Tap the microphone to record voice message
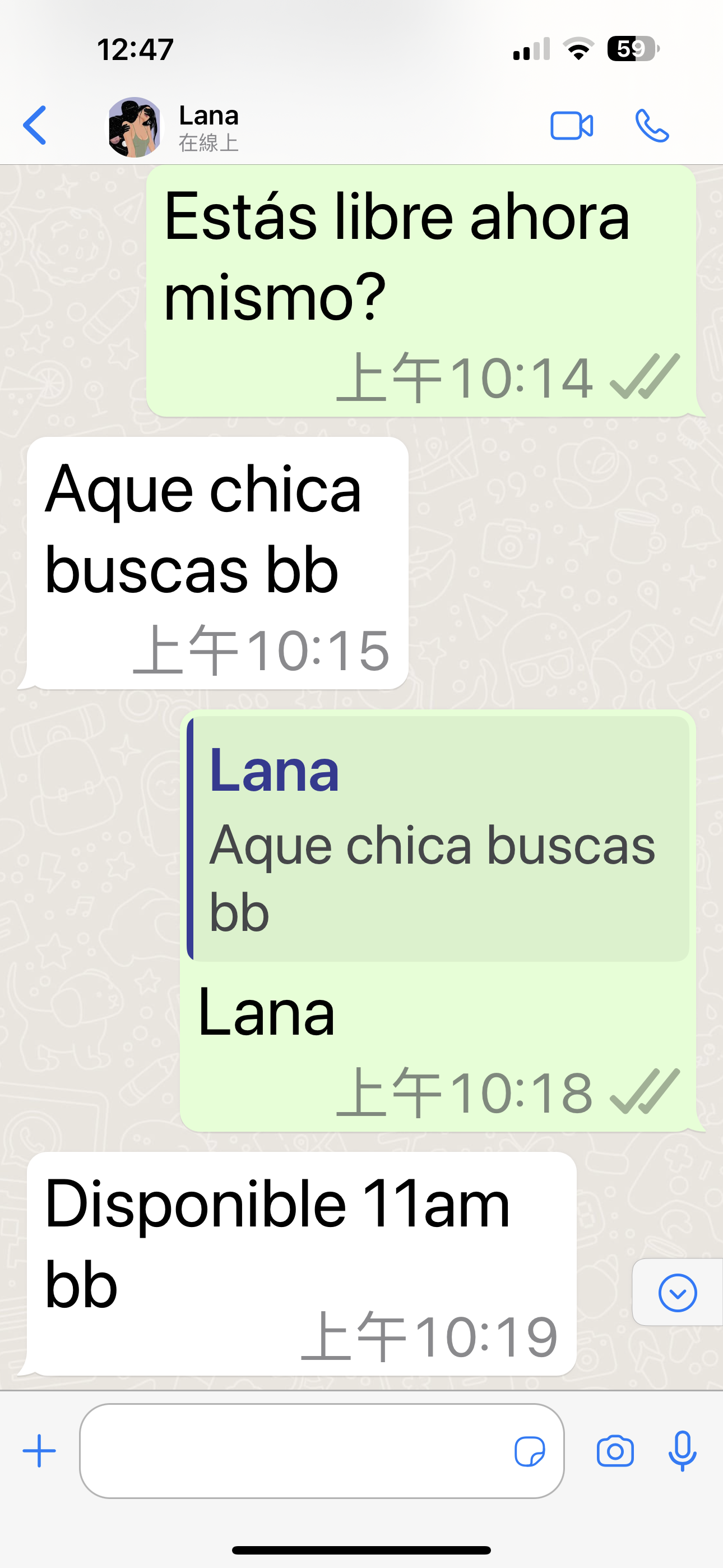The height and width of the screenshot is (1568, 723). tap(682, 1452)
